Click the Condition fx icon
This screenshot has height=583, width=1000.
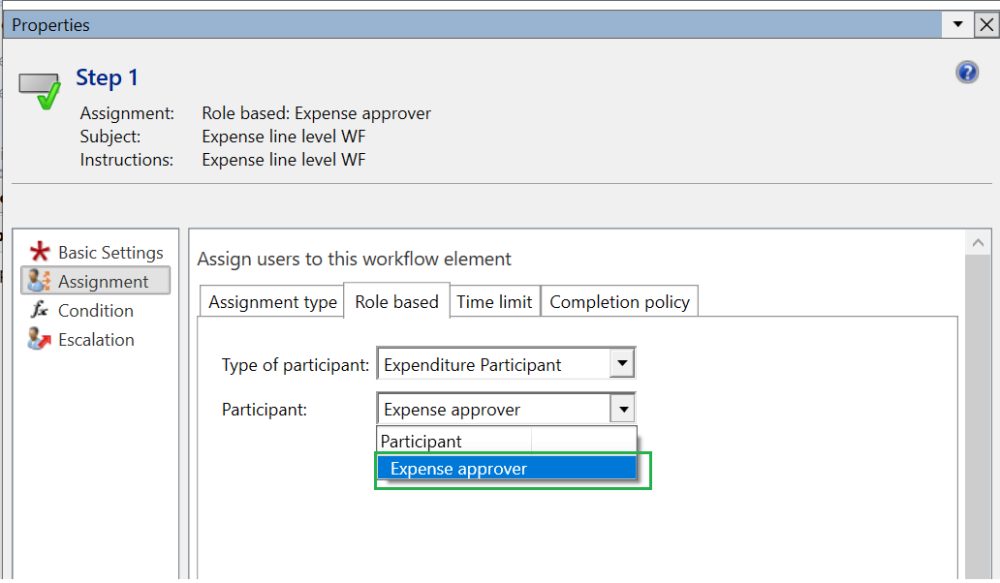(40, 311)
